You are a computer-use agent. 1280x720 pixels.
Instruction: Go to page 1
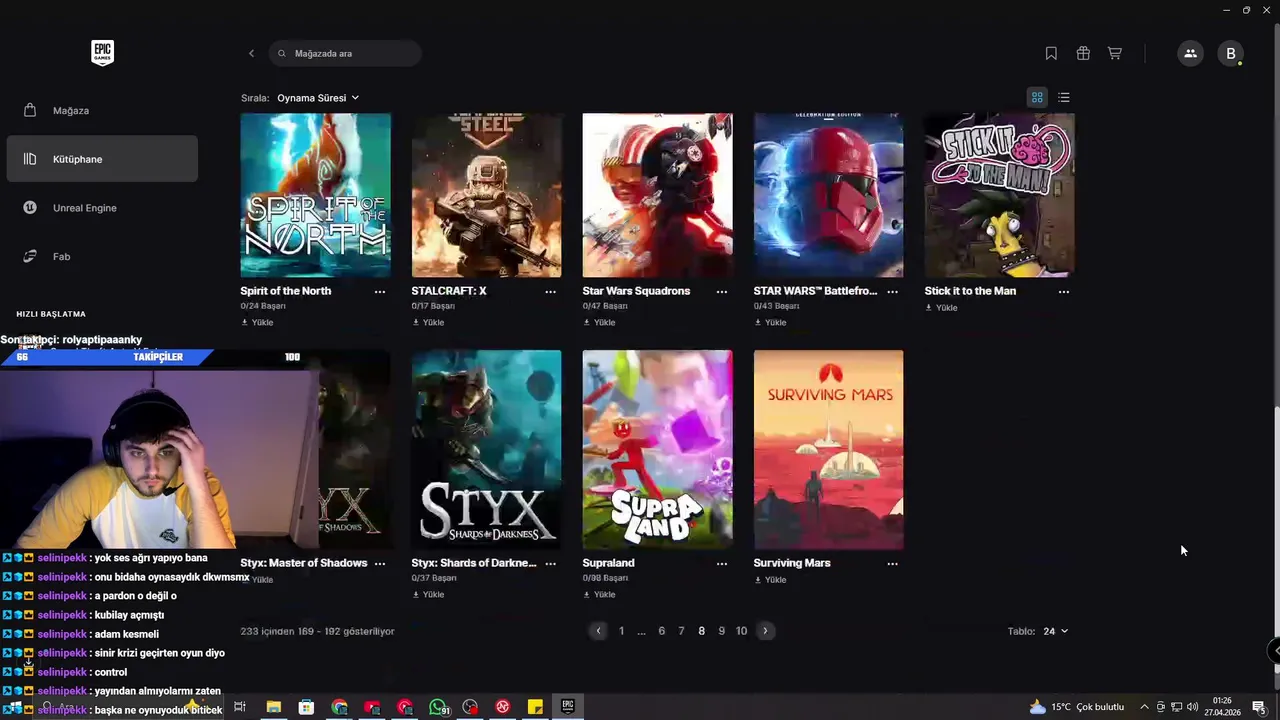[x=621, y=631]
